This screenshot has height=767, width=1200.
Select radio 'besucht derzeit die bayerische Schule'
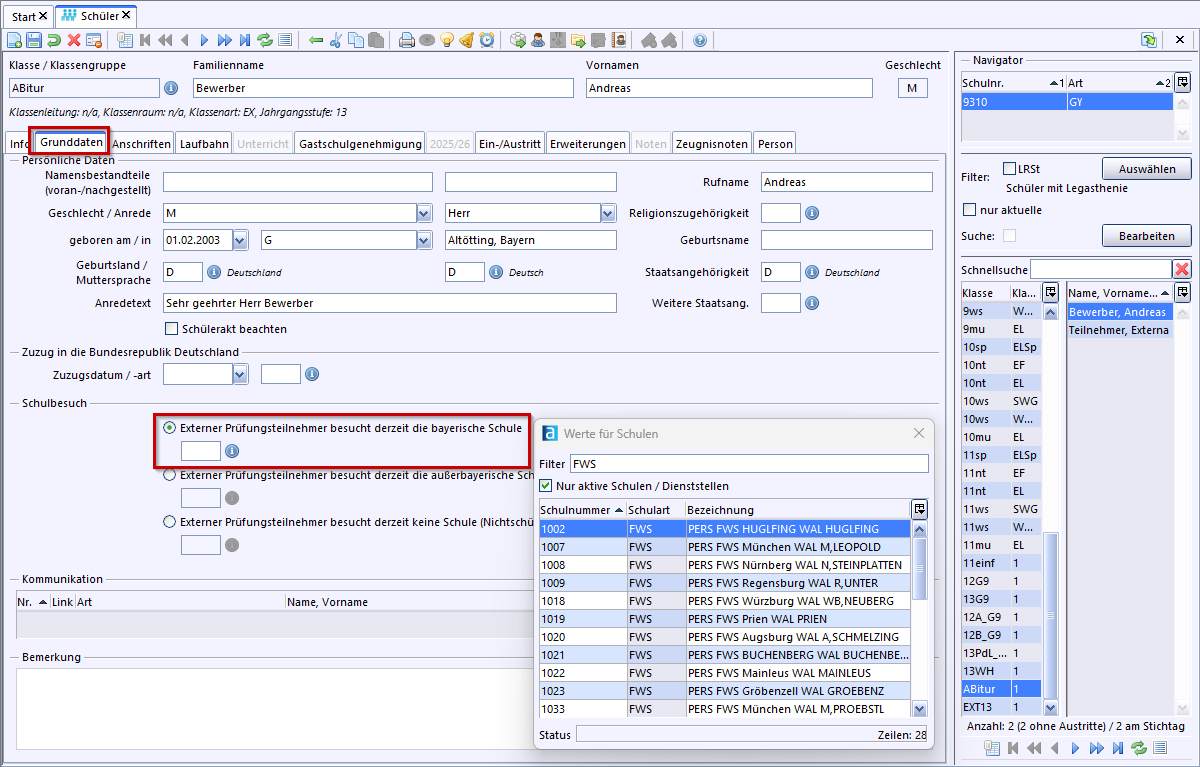click(169, 427)
